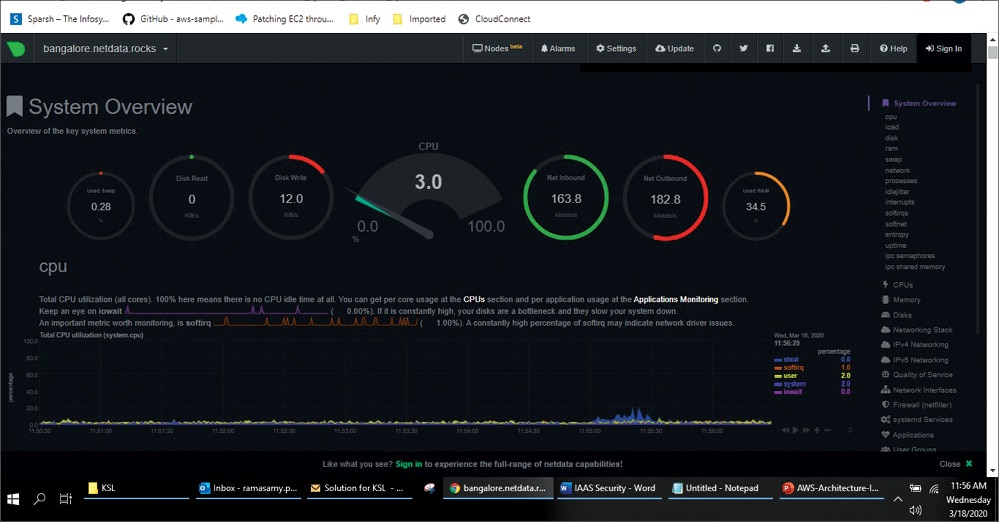This screenshot has width=999, height=522.
Task: Open the GitHub icon in the navbar
Action: (716, 48)
